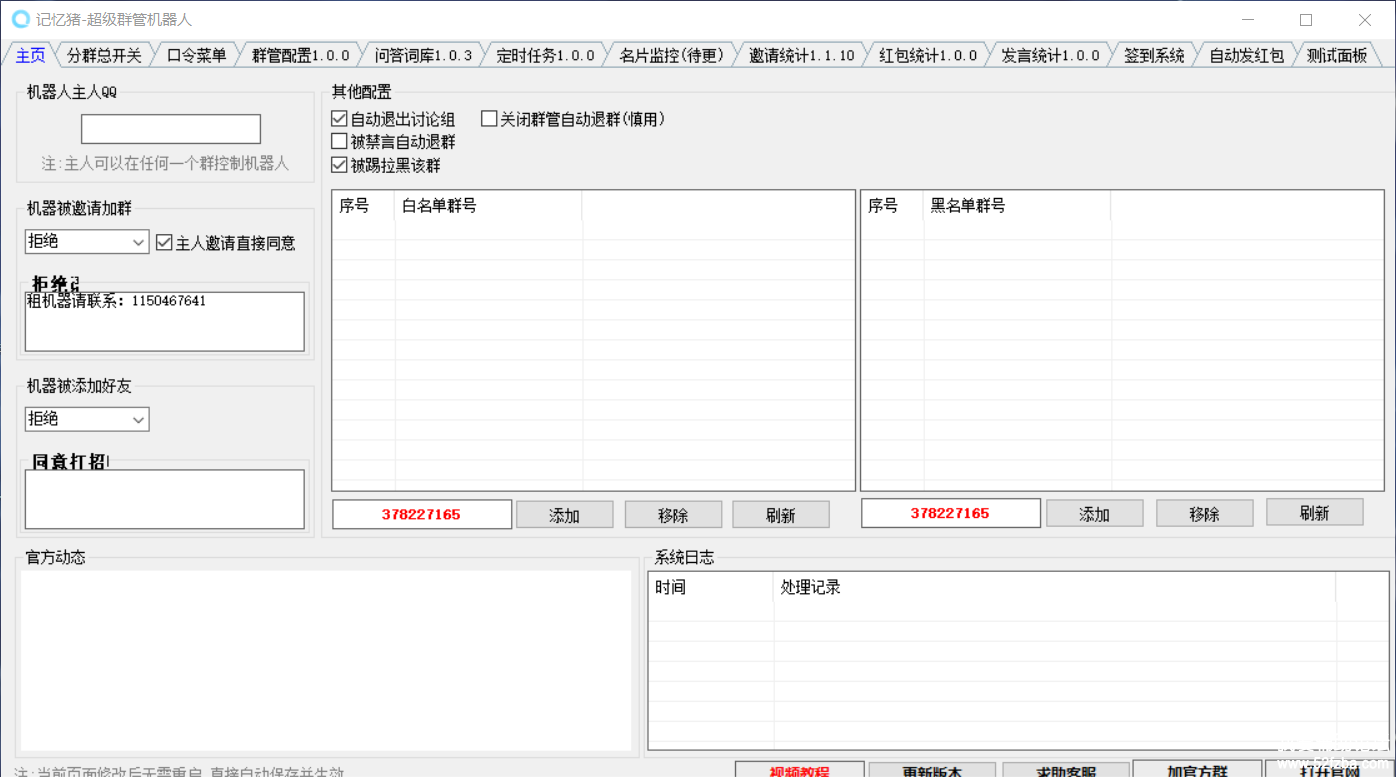Open the 分群总开关 tab

point(104,55)
